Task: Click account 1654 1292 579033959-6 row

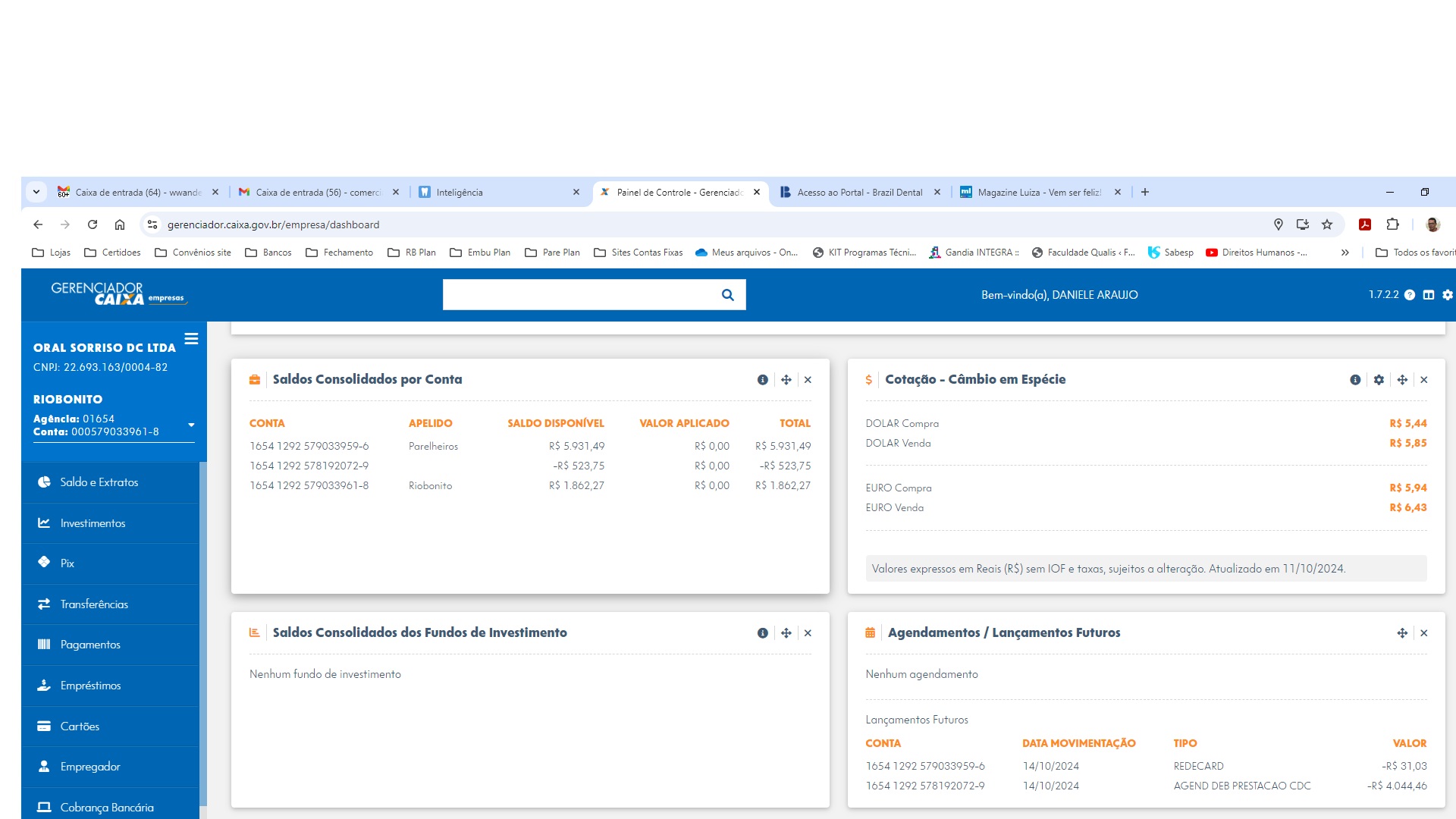Action: click(309, 446)
